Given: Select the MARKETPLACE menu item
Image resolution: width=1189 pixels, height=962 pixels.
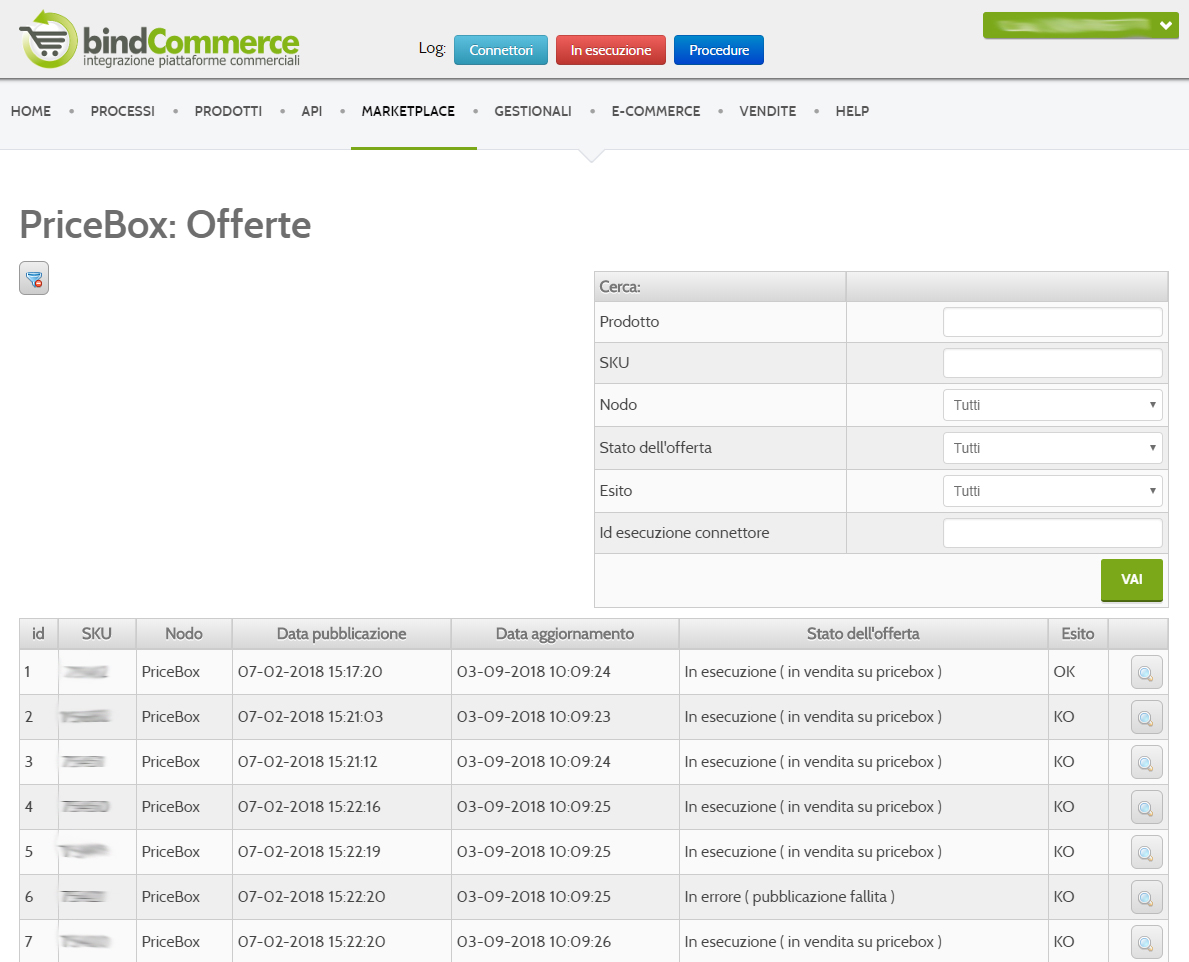Looking at the screenshot, I should tap(408, 111).
